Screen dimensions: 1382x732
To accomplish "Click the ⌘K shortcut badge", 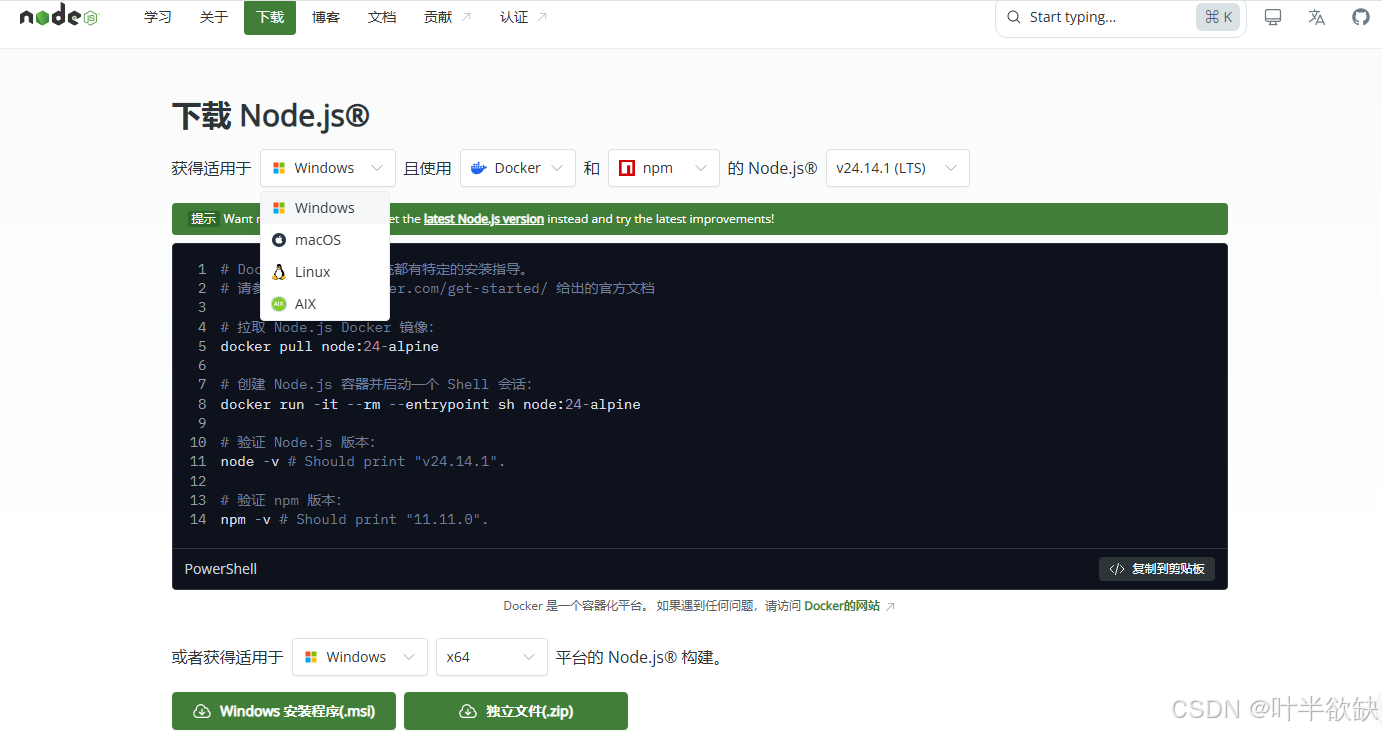I will (x=1218, y=17).
